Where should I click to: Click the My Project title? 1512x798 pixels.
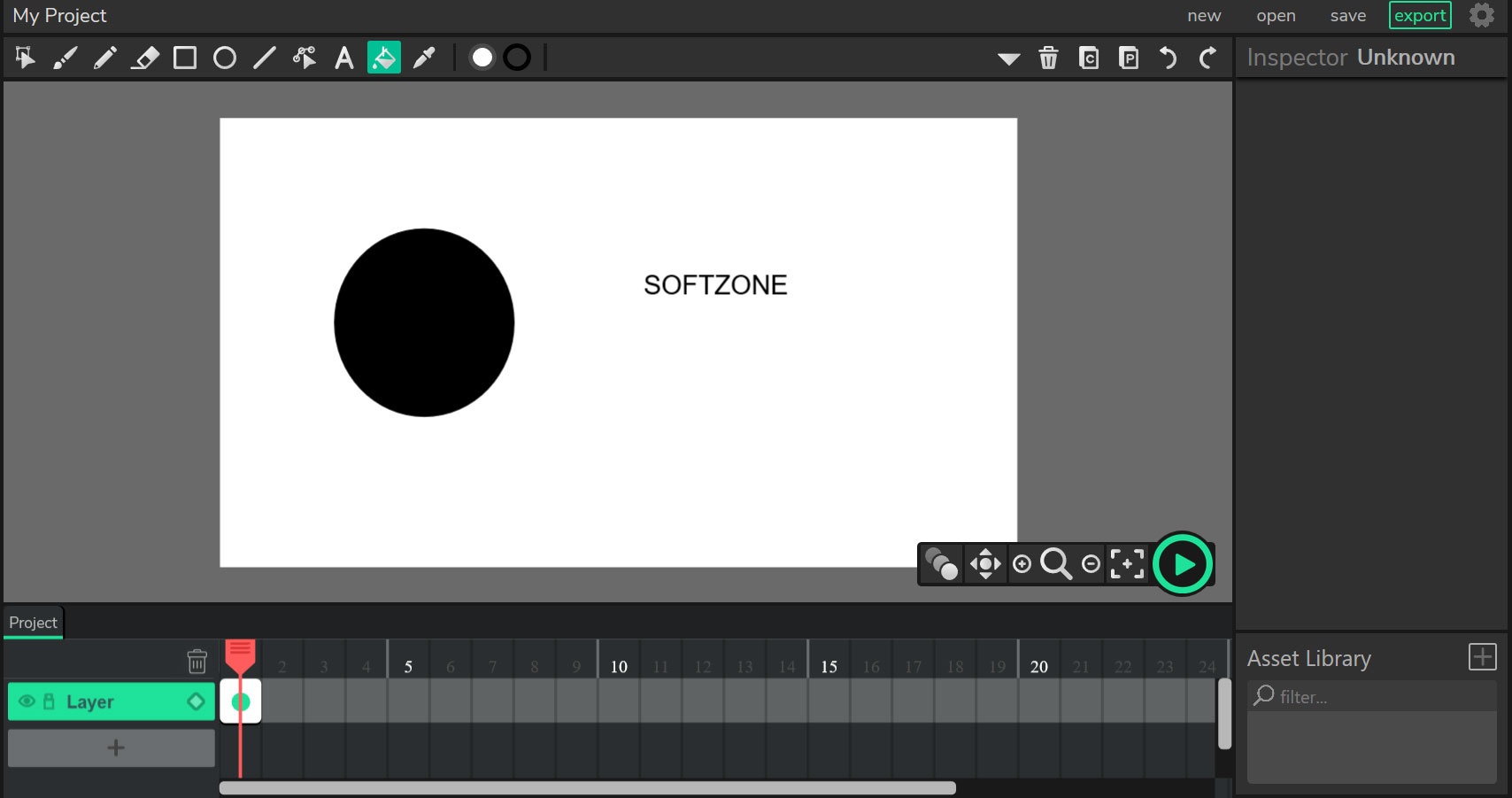coord(59,16)
